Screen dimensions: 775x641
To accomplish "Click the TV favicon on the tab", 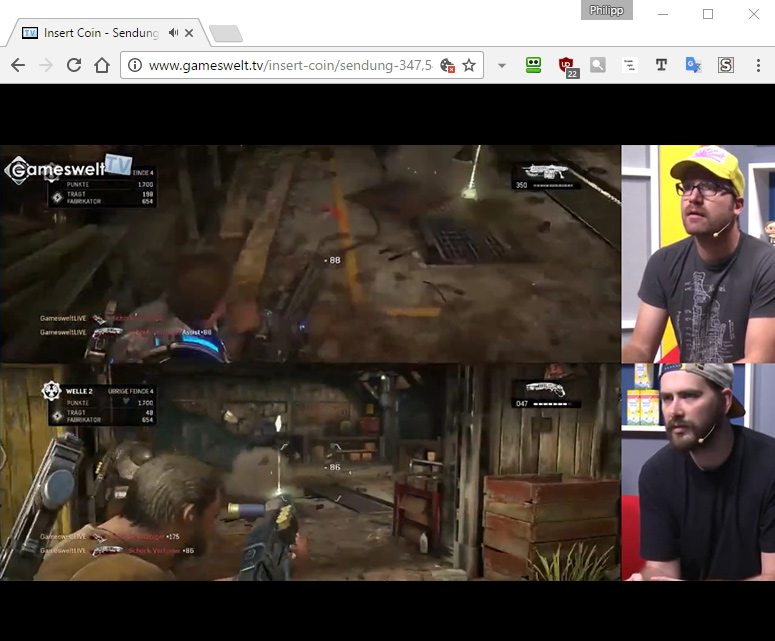I will [x=30, y=33].
